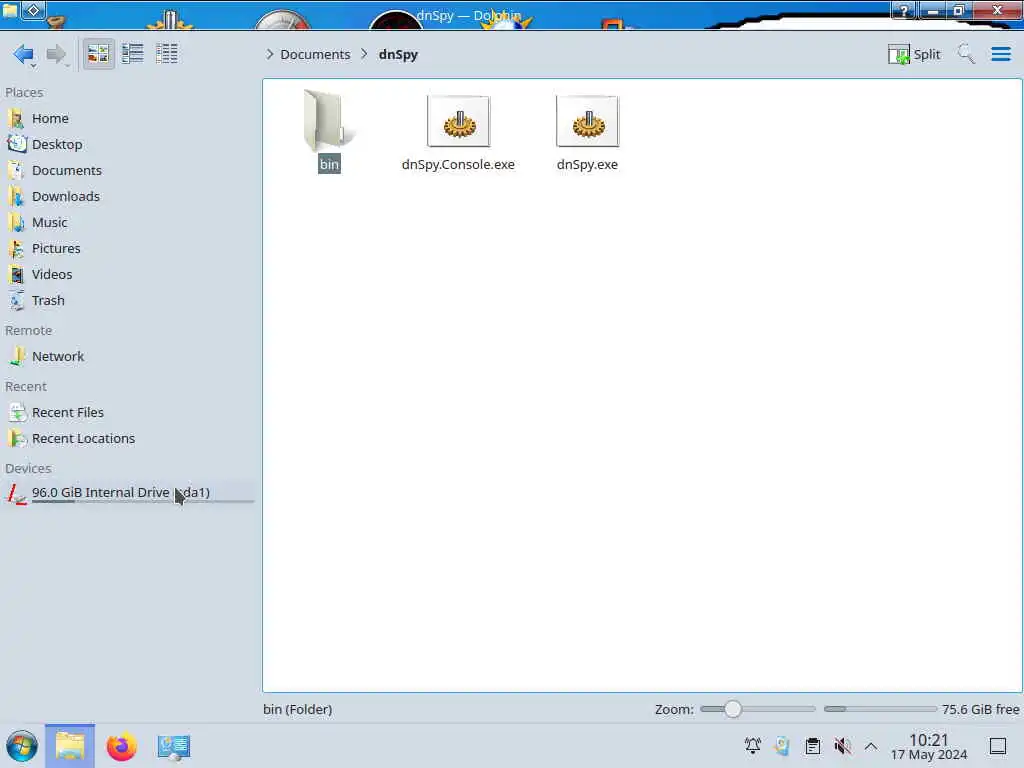Click the pin icon in titlebar
The height and width of the screenshot is (768, 1024).
pyautogui.click(x=34, y=10)
